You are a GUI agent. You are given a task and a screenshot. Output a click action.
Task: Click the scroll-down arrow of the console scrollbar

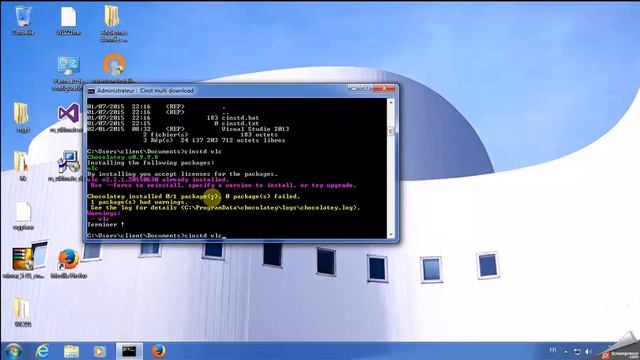click(x=391, y=235)
